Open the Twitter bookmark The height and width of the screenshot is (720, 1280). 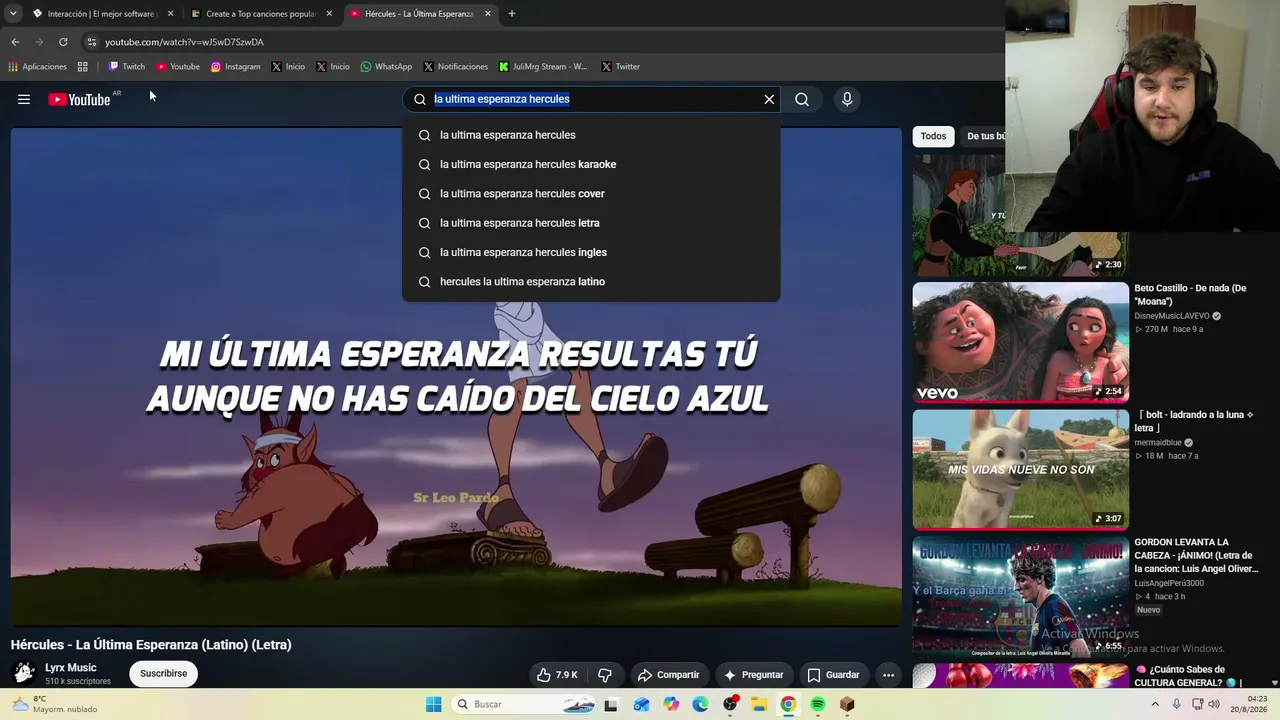pyautogui.click(x=621, y=67)
